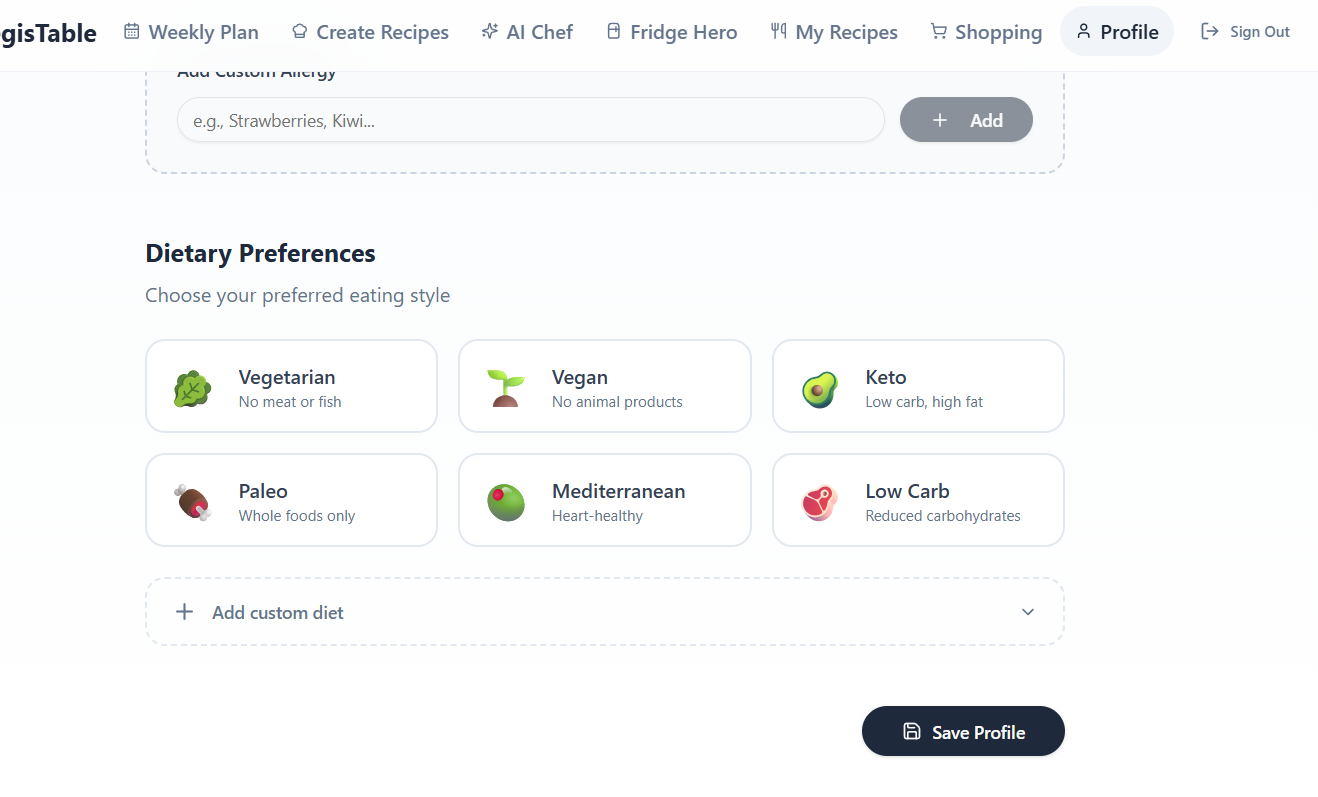This screenshot has height=797, width=1318.
Task: Click the Shopping cart icon
Action: click(938, 32)
